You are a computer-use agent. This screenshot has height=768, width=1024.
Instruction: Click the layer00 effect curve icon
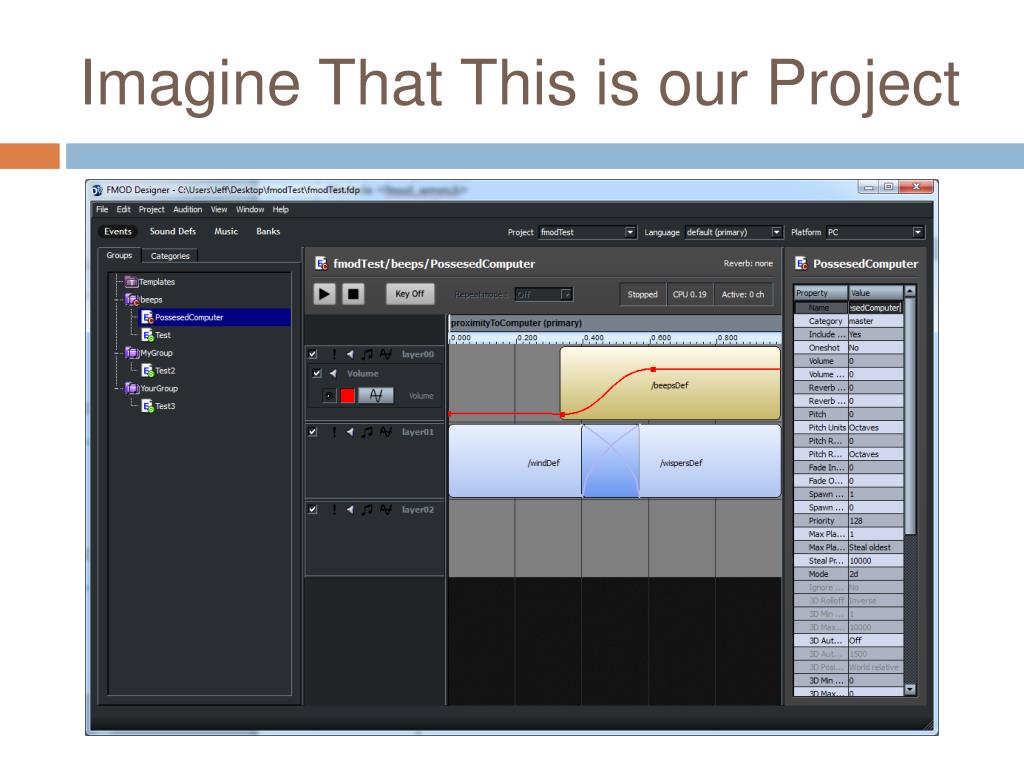(386, 354)
